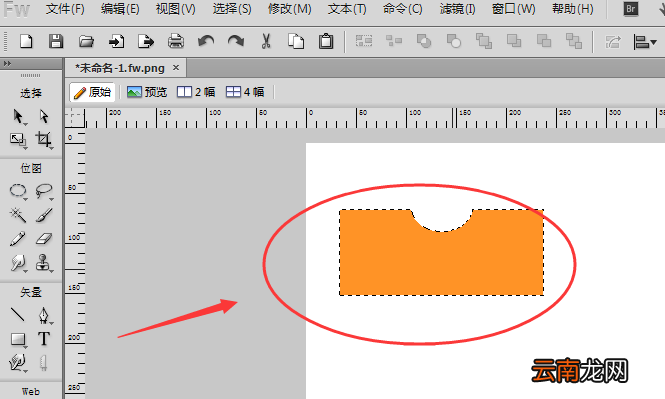Copy the selection
This screenshot has height=399, width=665.
[x=296, y=41]
